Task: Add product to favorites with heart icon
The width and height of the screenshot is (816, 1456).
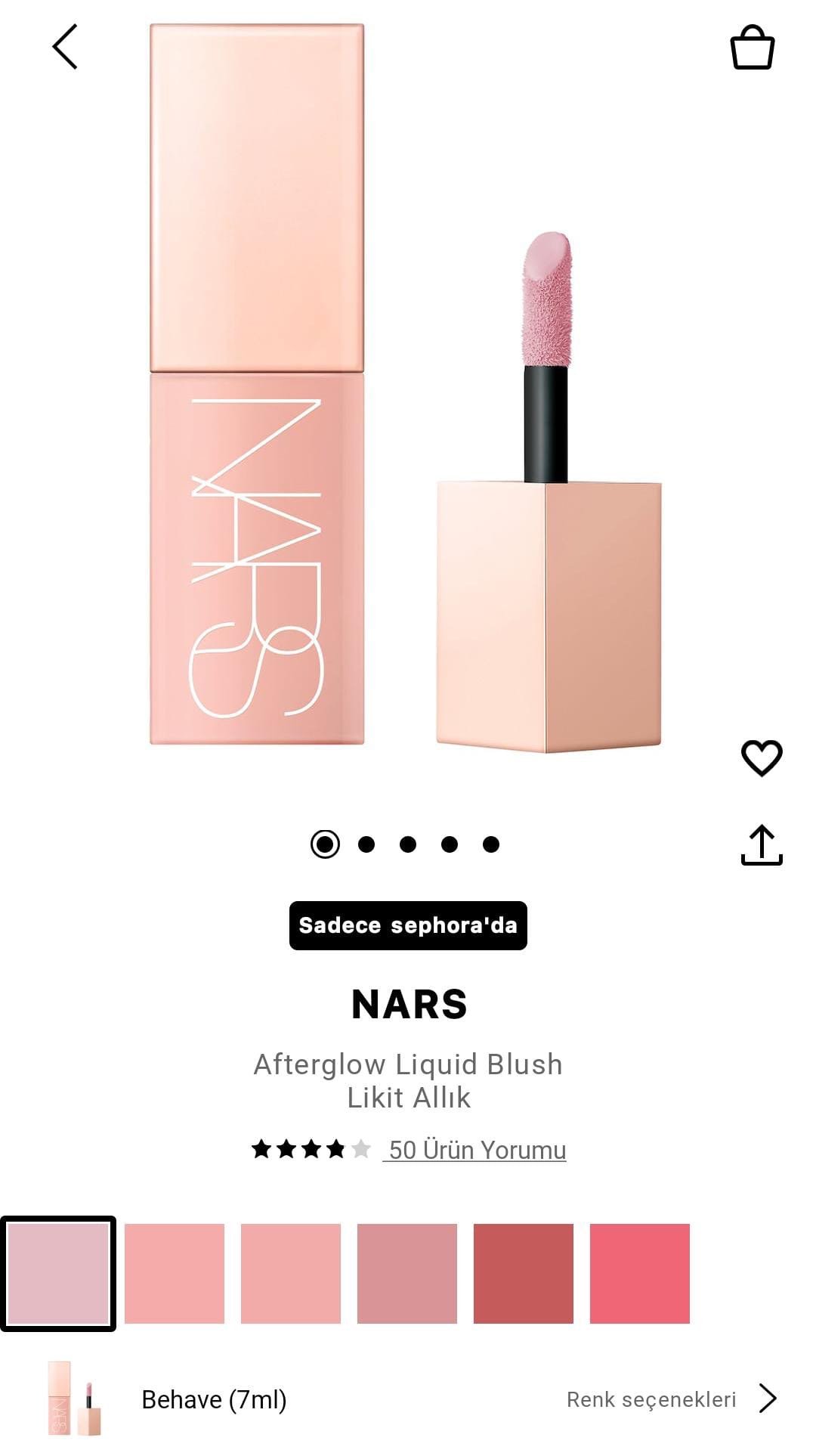Action: click(762, 757)
